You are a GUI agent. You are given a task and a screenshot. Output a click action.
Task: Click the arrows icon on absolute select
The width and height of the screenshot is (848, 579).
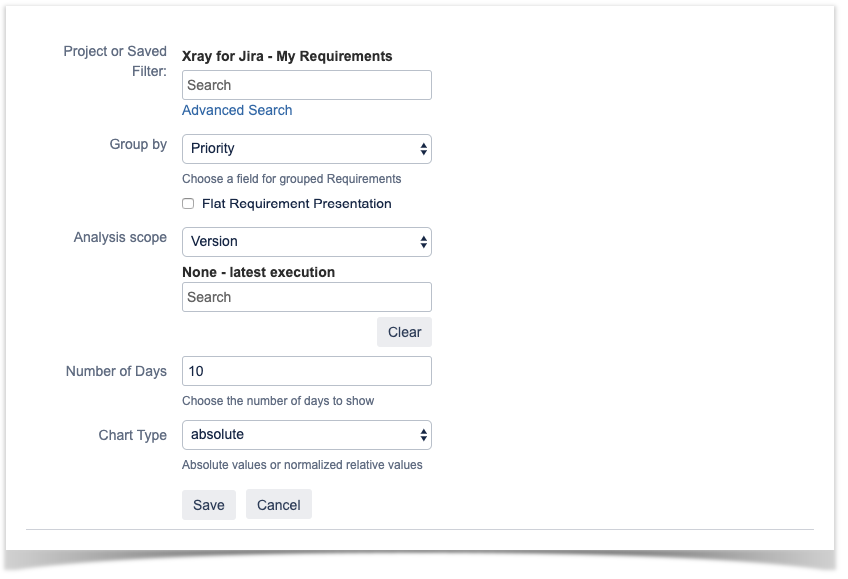423,435
